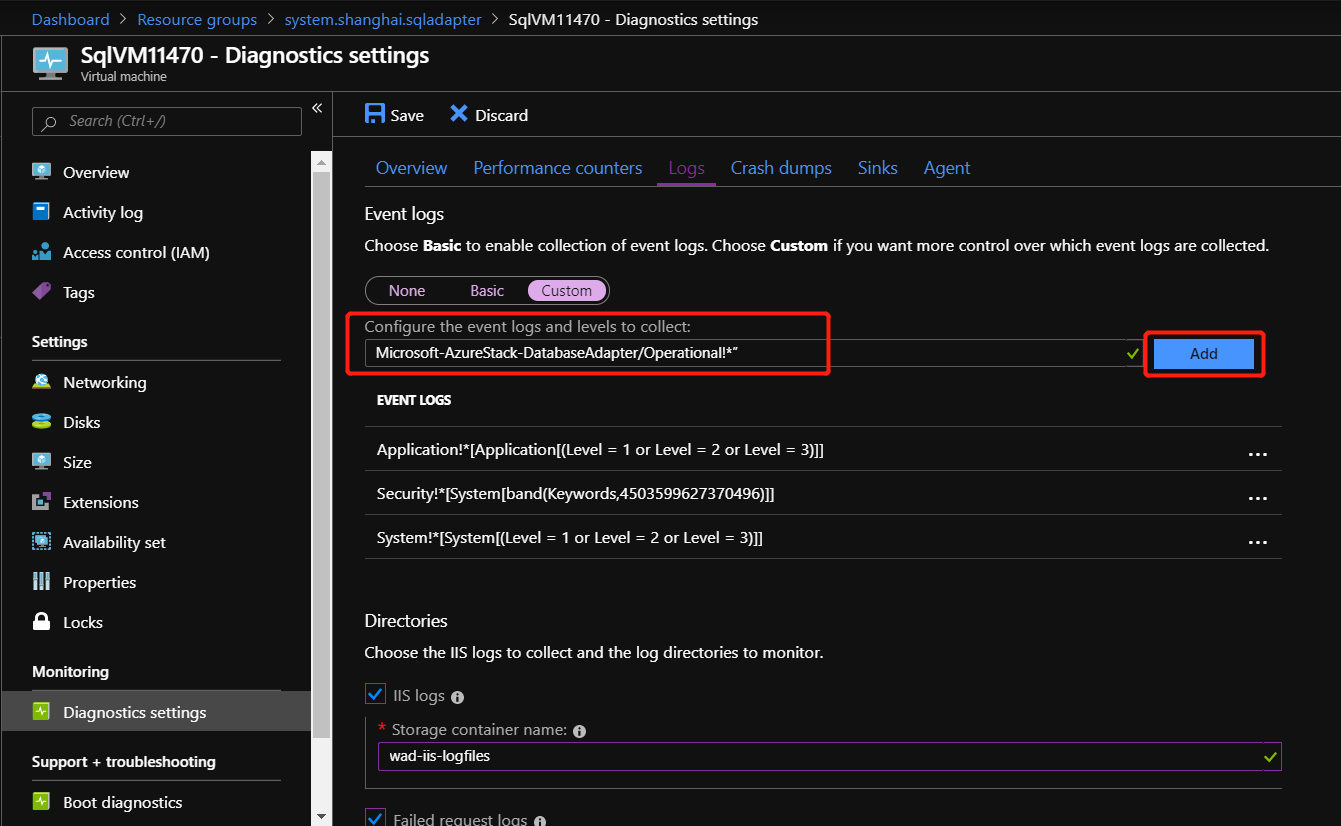The width and height of the screenshot is (1341, 826).
Task: Open options menu for Application event log
Action: pyautogui.click(x=1258, y=454)
